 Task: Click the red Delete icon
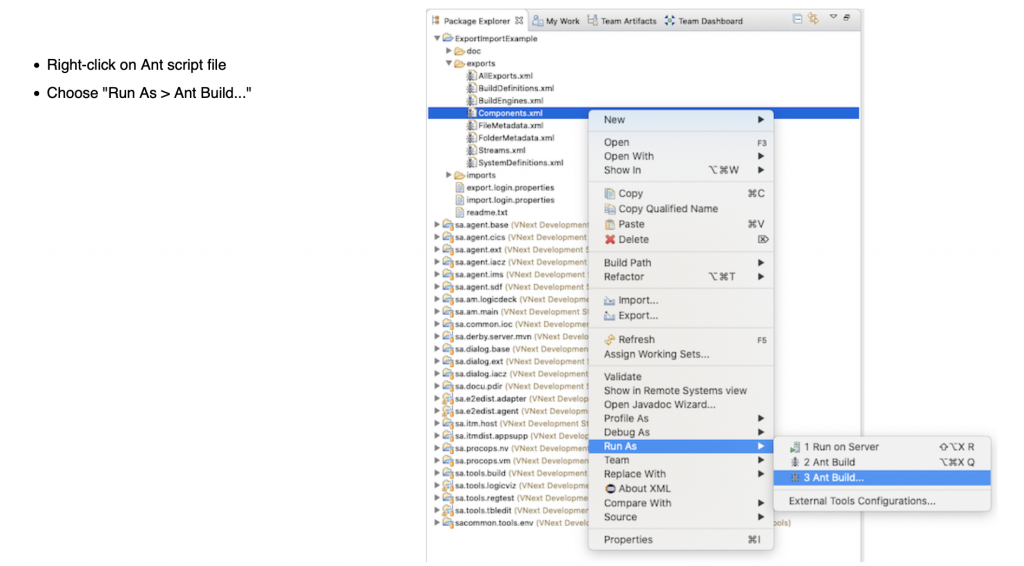coord(609,240)
